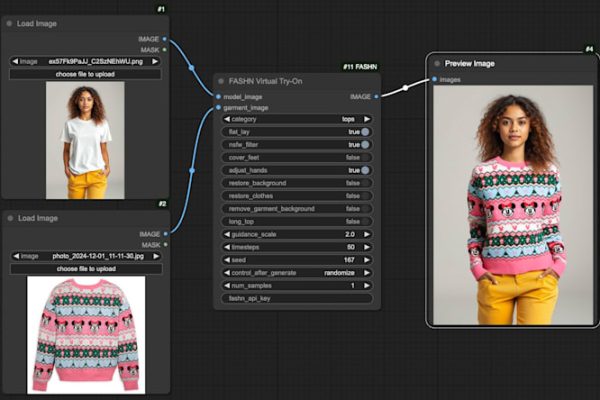600x400 pixels.
Task: Collapse the Preview Image node via its dot
Action: (437, 64)
